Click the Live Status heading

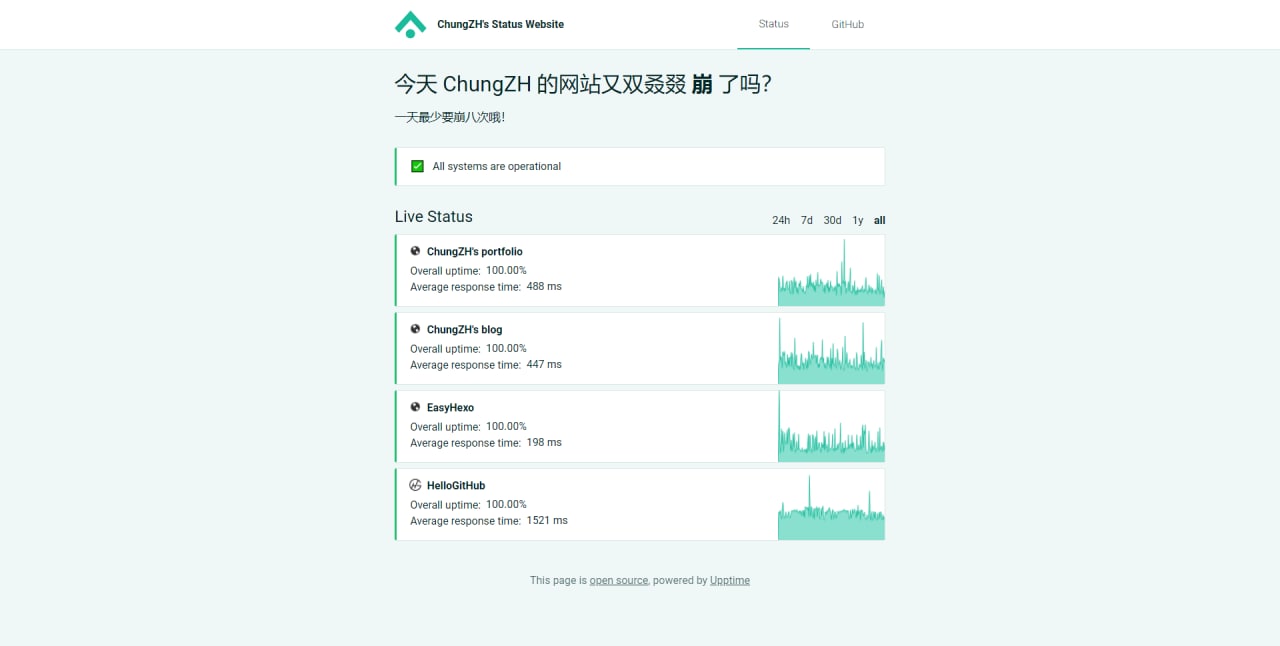tap(434, 216)
